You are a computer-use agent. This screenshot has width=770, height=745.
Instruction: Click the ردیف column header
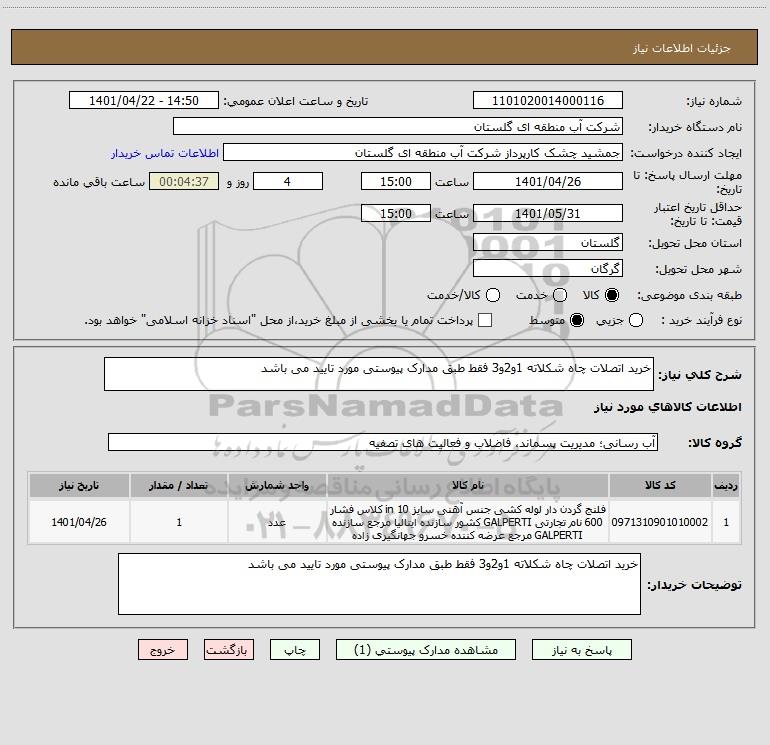(x=726, y=486)
